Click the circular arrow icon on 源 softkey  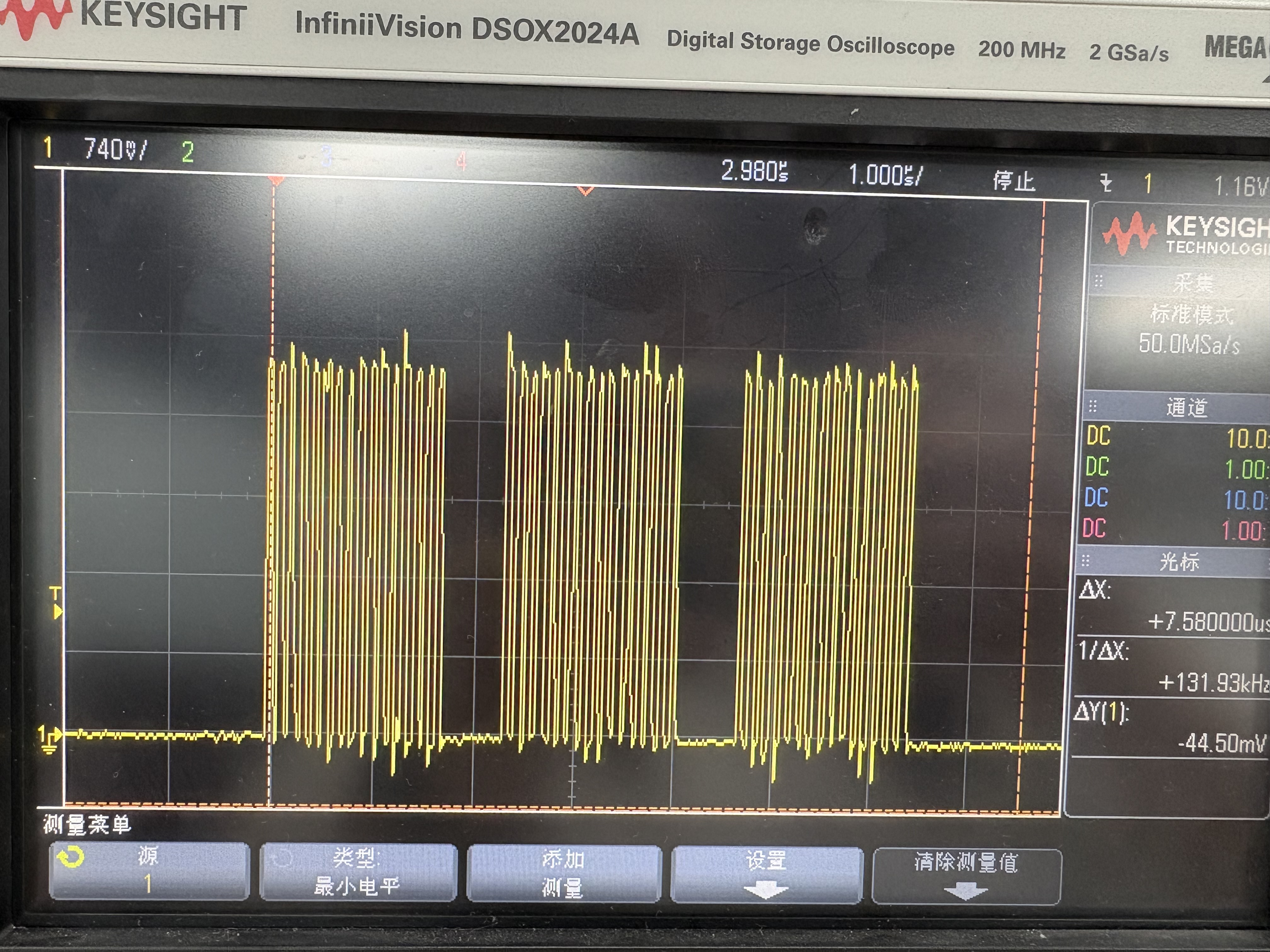(71, 857)
